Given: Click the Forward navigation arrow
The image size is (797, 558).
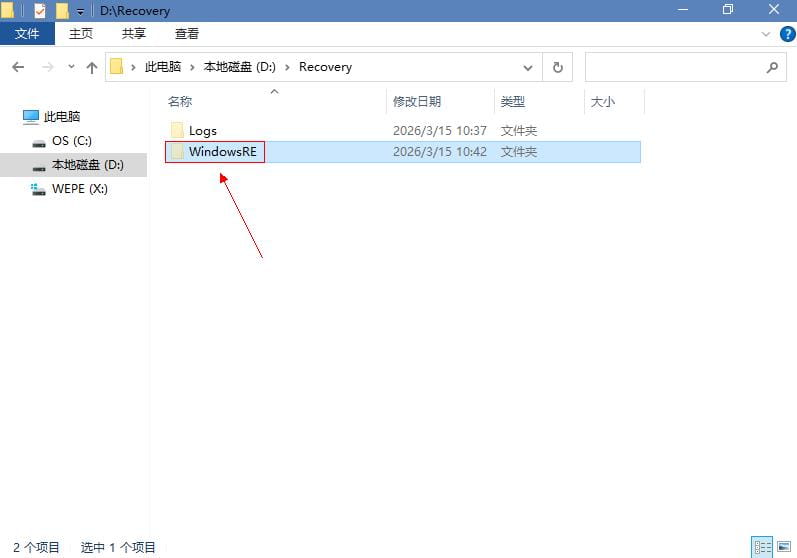Looking at the screenshot, I should coord(47,67).
